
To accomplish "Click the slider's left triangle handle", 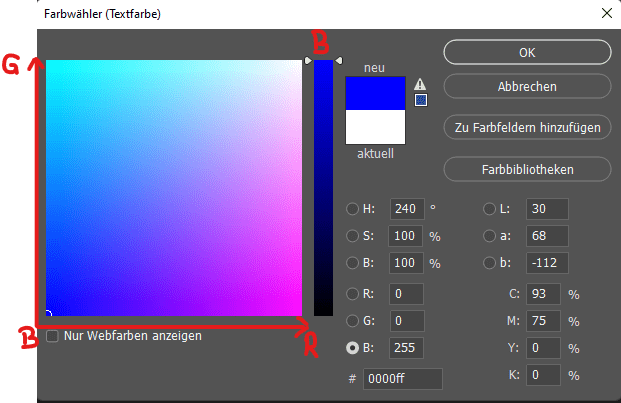I will pos(308,60).
